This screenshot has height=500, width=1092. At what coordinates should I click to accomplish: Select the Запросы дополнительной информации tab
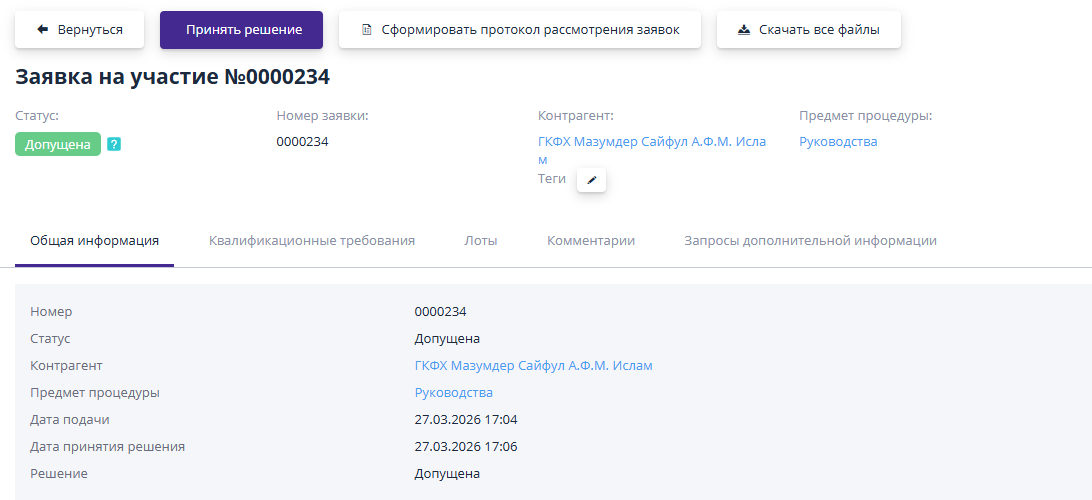point(810,241)
